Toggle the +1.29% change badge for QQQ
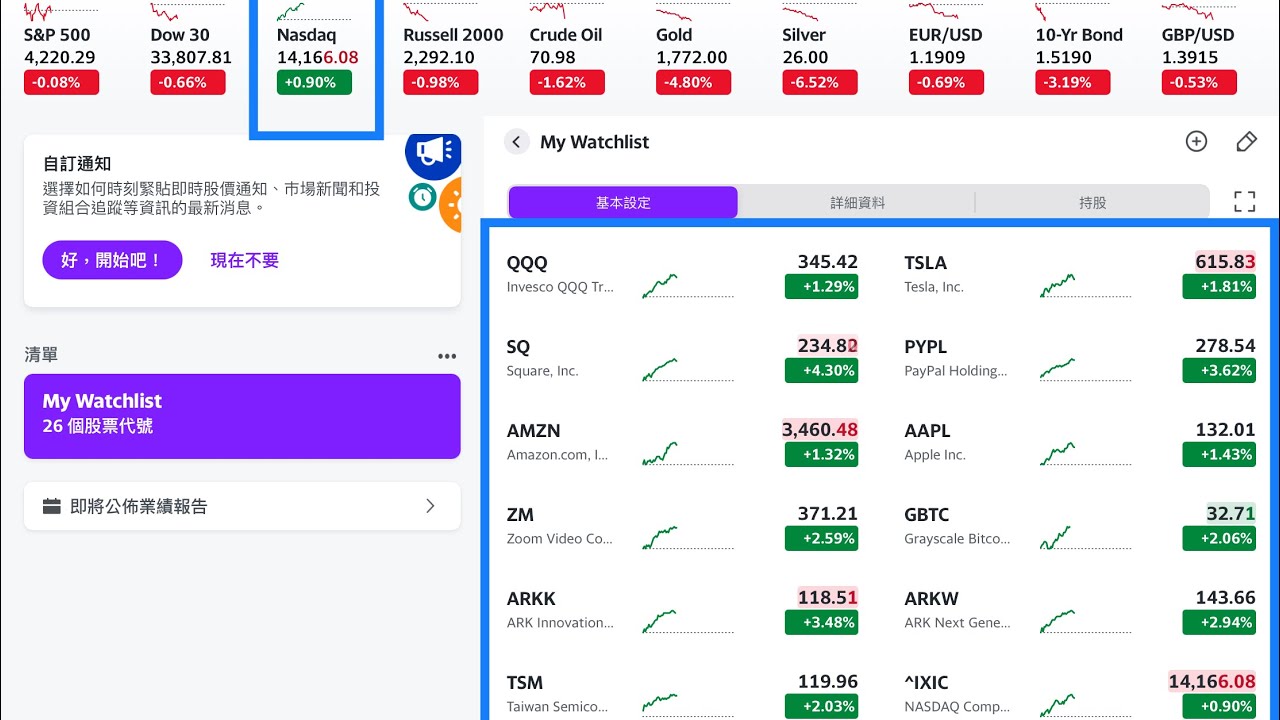 pyautogui.click(x=821, y=286)
